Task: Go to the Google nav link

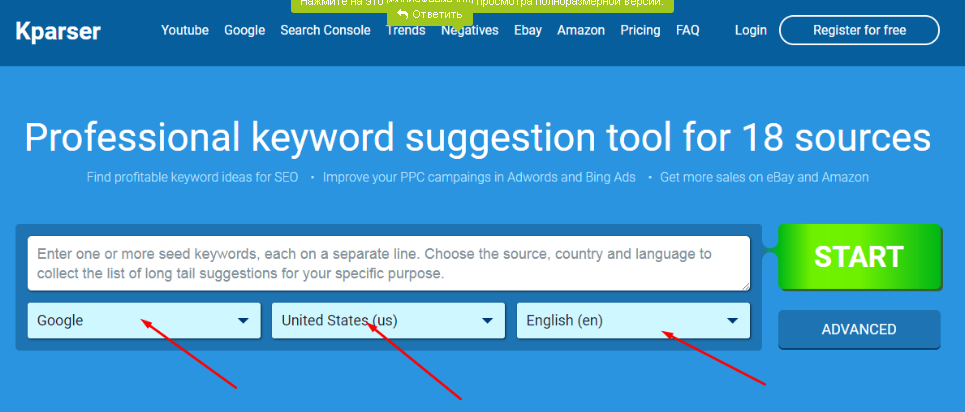Action: pyautogui.click(x=244, y=30)
